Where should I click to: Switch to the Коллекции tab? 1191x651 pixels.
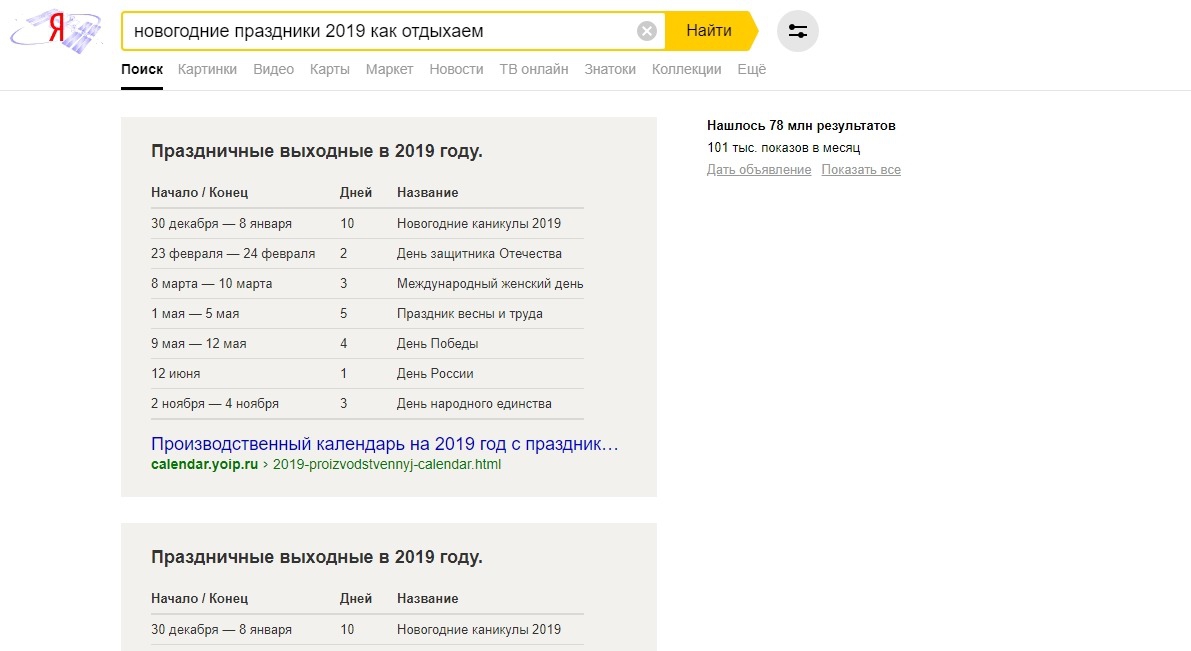[686, 69]
